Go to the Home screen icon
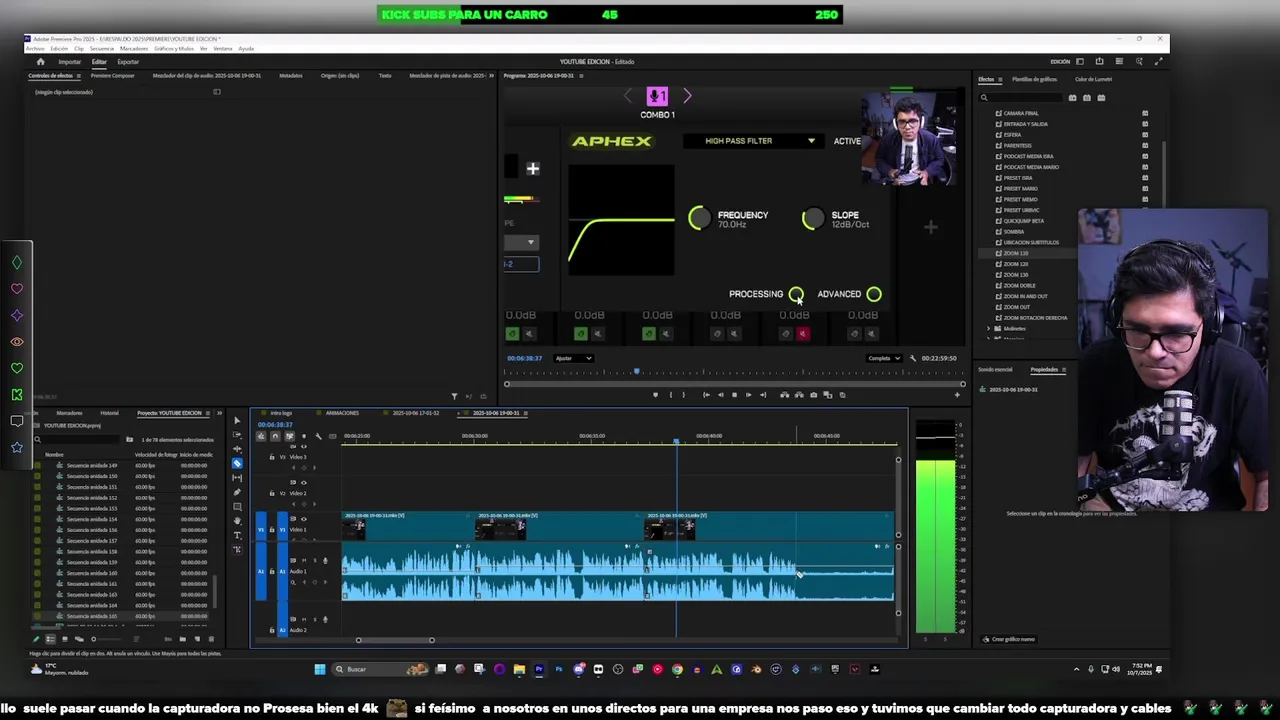The image size is (1280, 720). point(40,62)
